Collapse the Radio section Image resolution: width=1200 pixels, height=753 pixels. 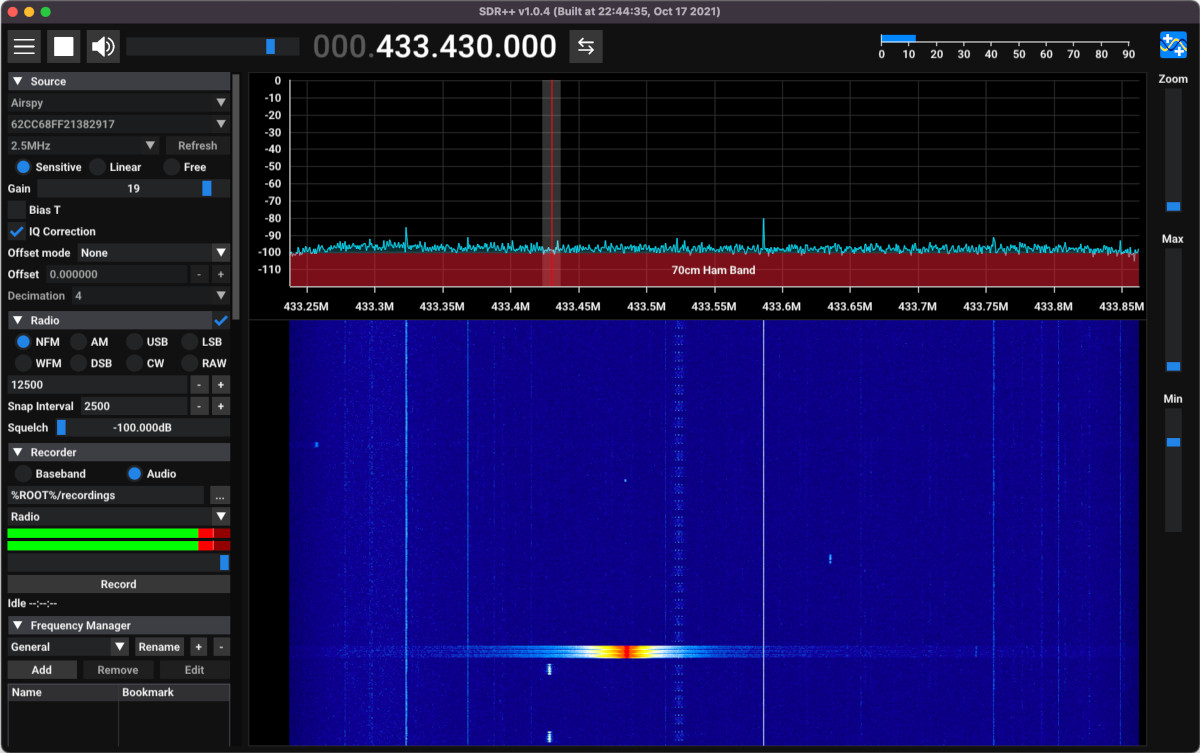coord(109,320)
